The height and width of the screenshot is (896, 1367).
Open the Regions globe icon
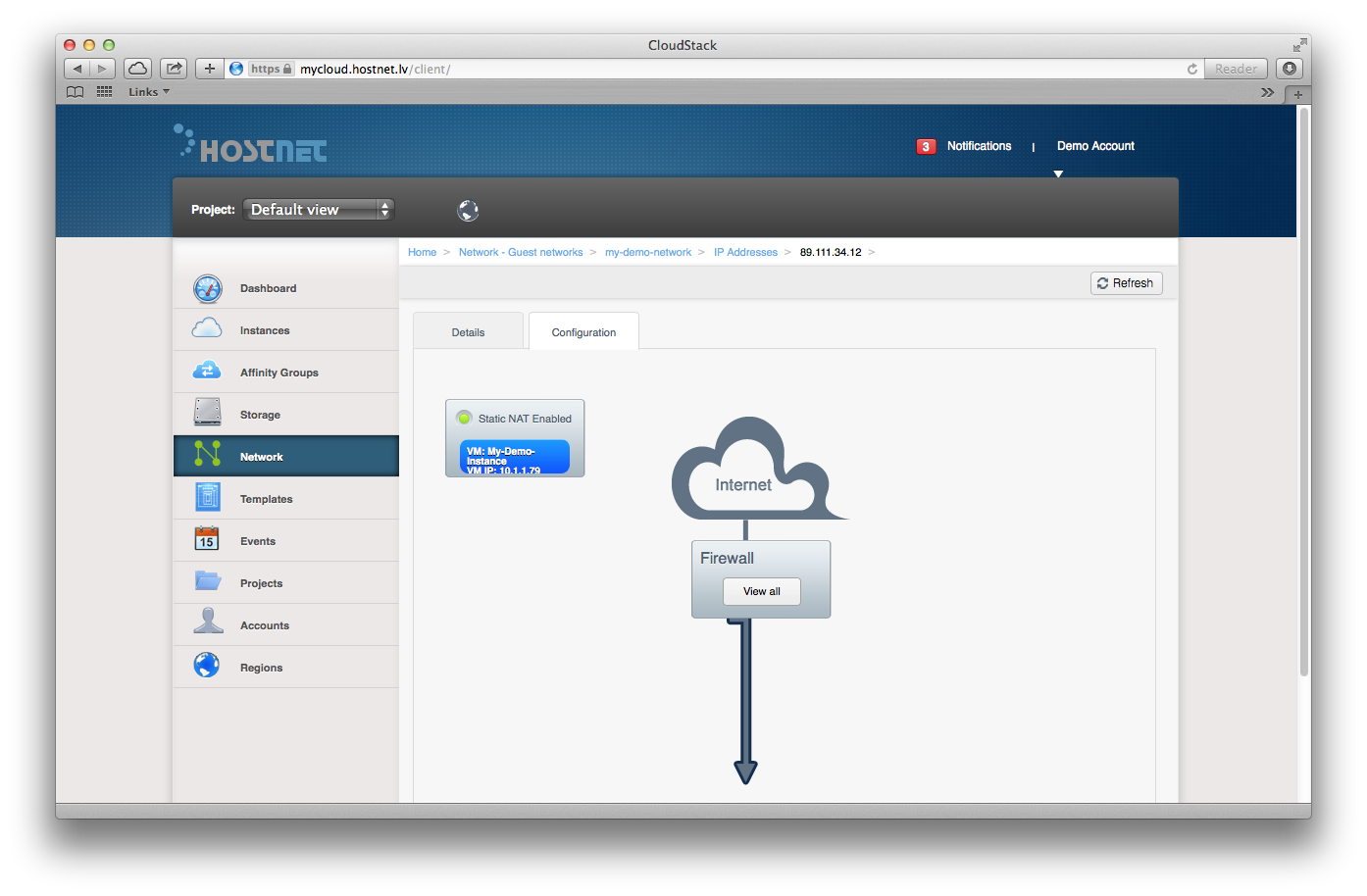pos(207,666)
